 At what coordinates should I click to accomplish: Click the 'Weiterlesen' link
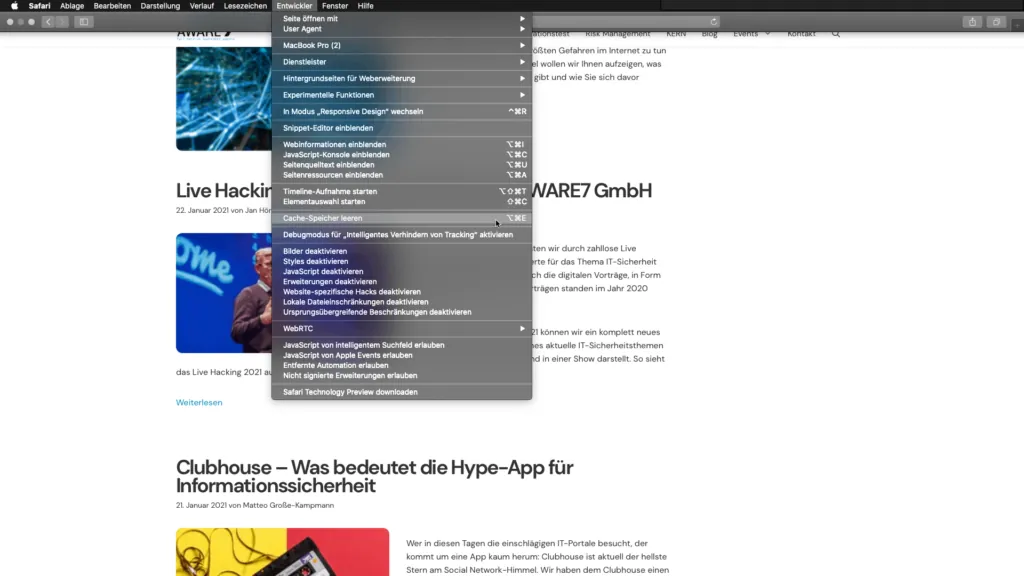199,402
